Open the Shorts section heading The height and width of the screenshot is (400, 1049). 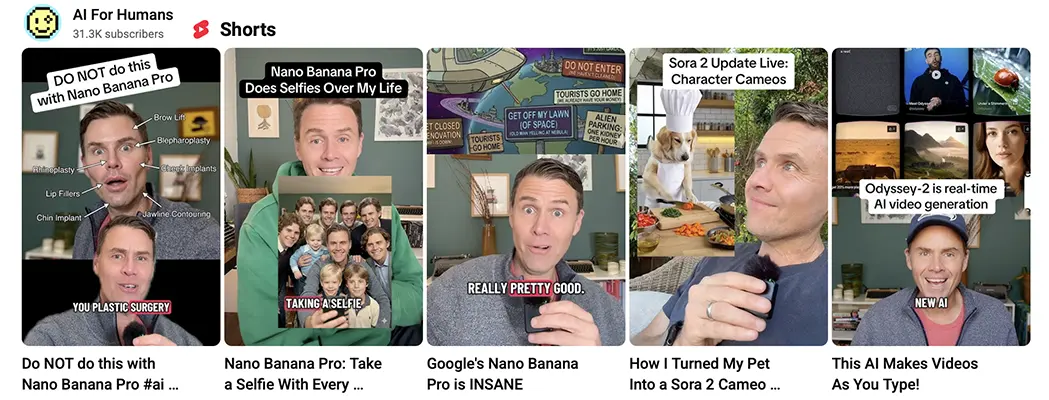248,29
